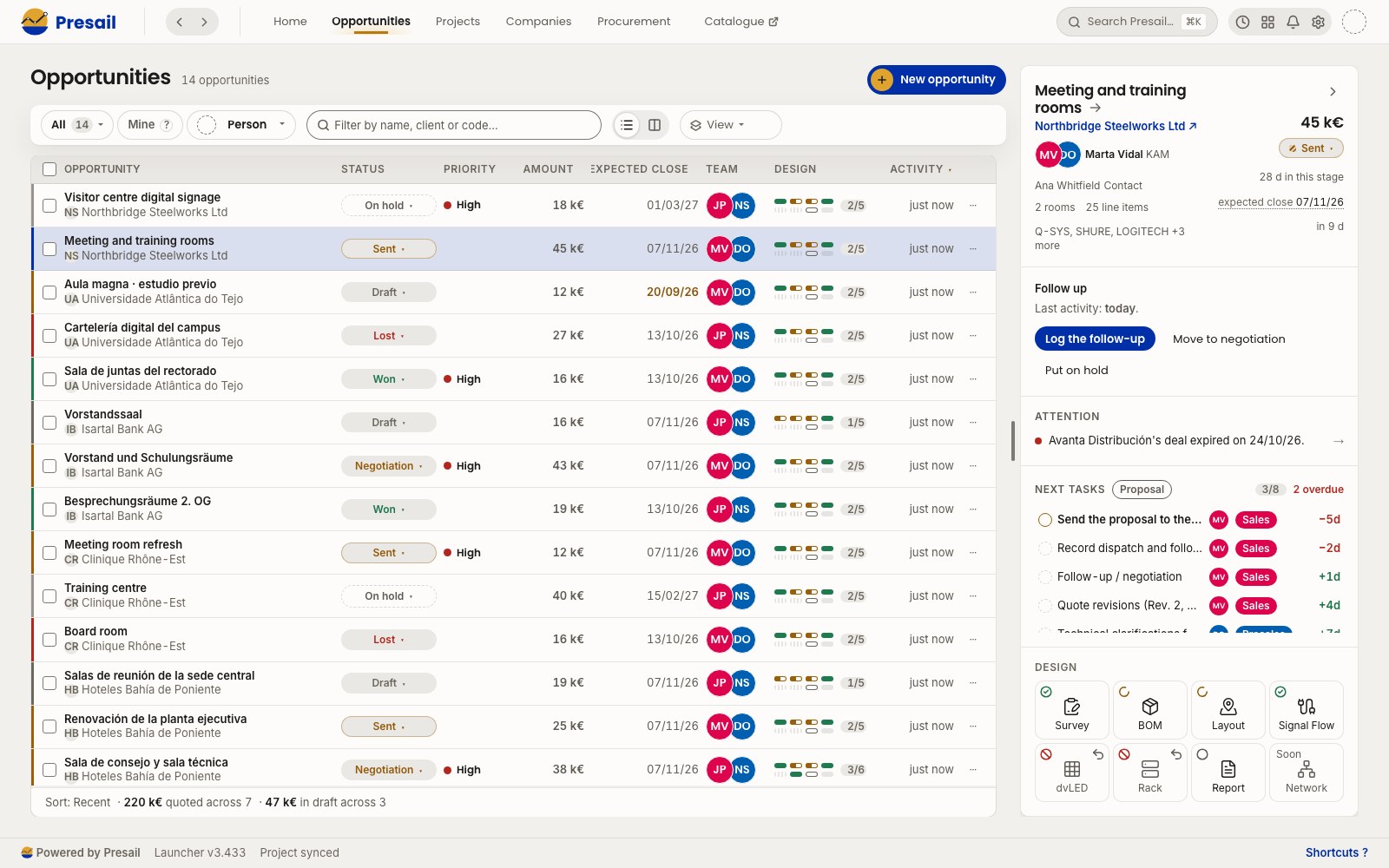Switch to board column view
1389x868 pixels.
click(655, 125)
